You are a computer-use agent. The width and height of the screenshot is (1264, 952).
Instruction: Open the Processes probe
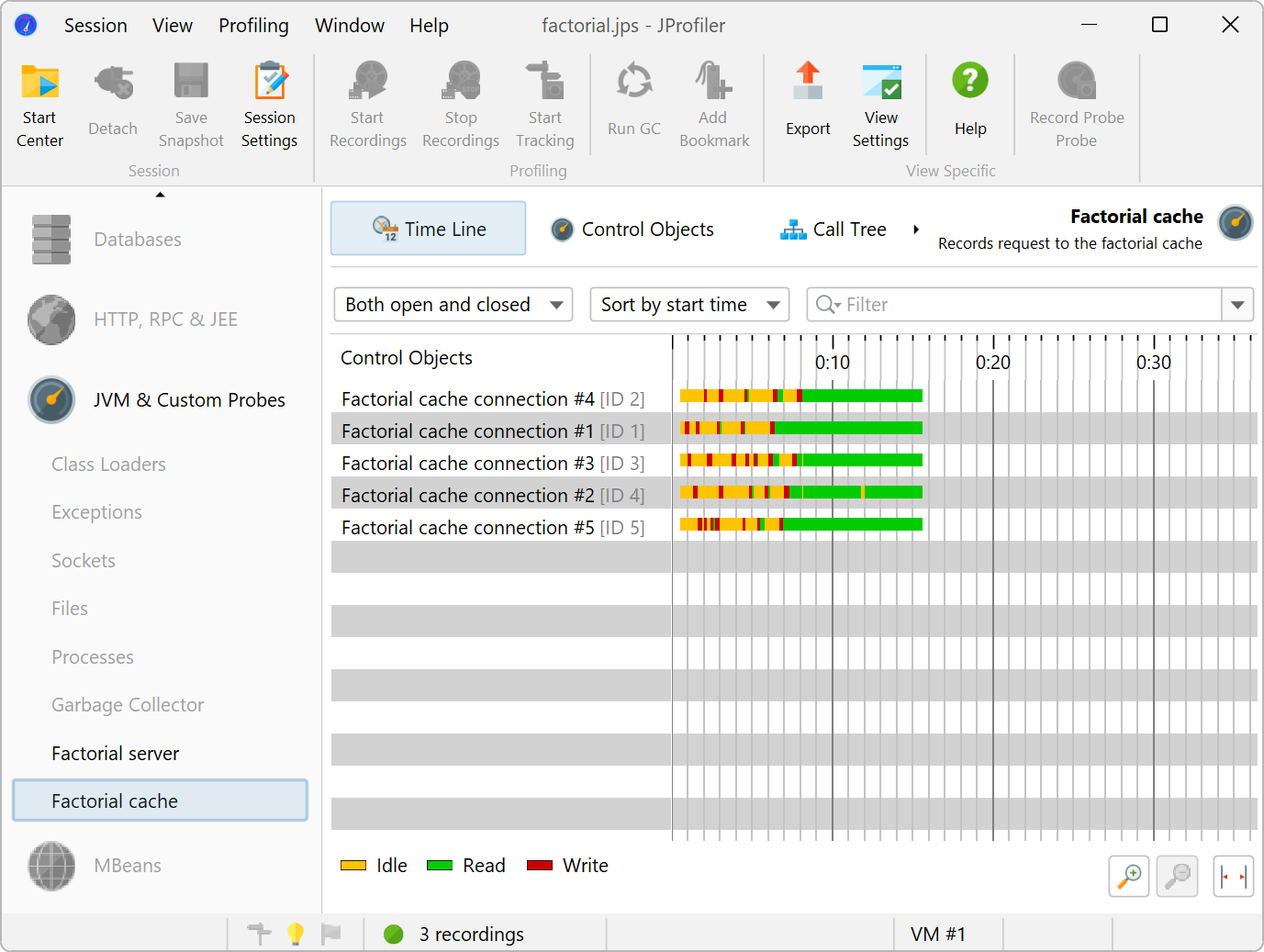tap(93, 657)
